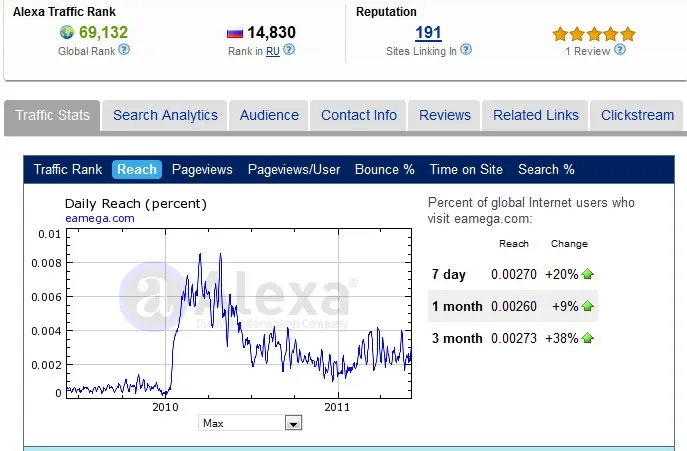
Task: Click the Change column header
Action: 569,244
